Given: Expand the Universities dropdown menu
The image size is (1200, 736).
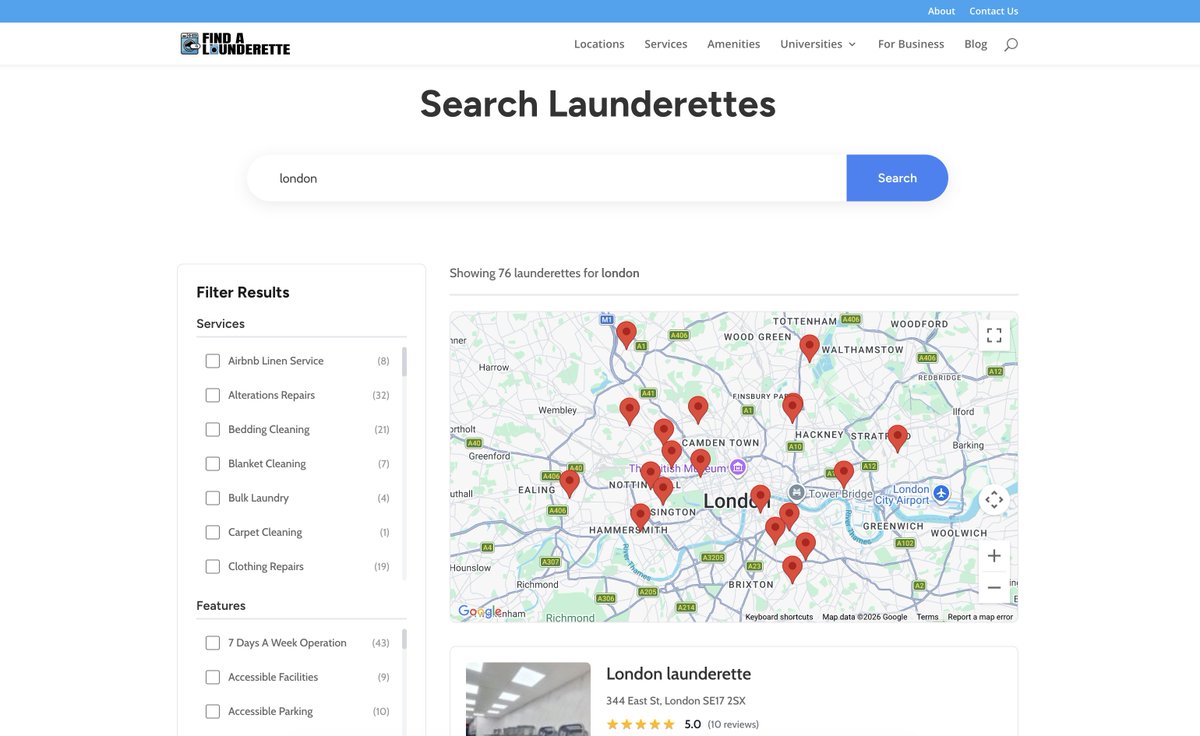Looking at the screenshot, I should tap(818, 44).
